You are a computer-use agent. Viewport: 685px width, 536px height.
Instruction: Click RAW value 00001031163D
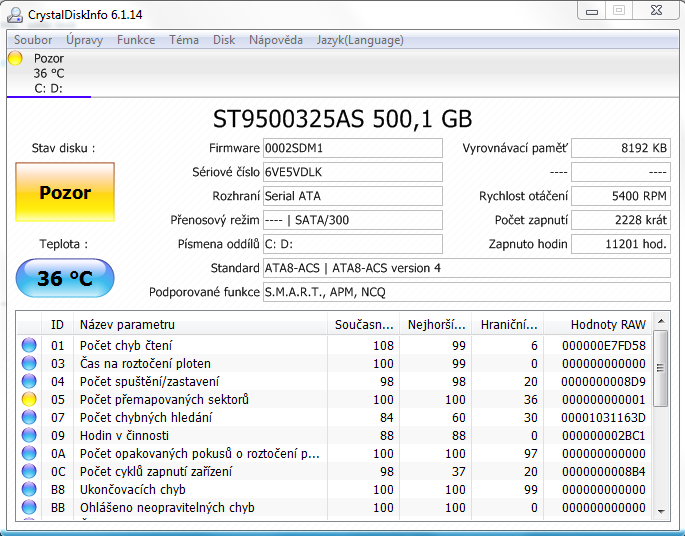tap(604, 418)
